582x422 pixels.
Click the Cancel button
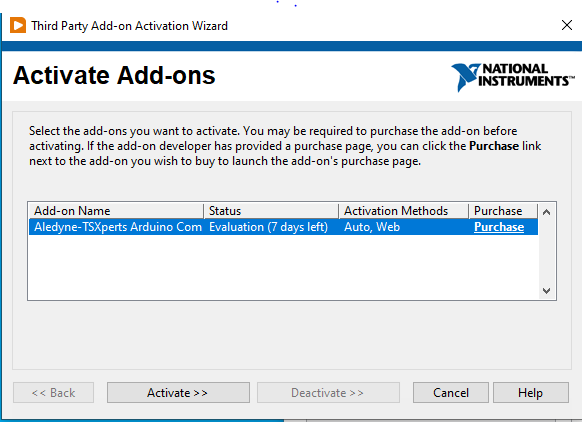click(451, 393)
